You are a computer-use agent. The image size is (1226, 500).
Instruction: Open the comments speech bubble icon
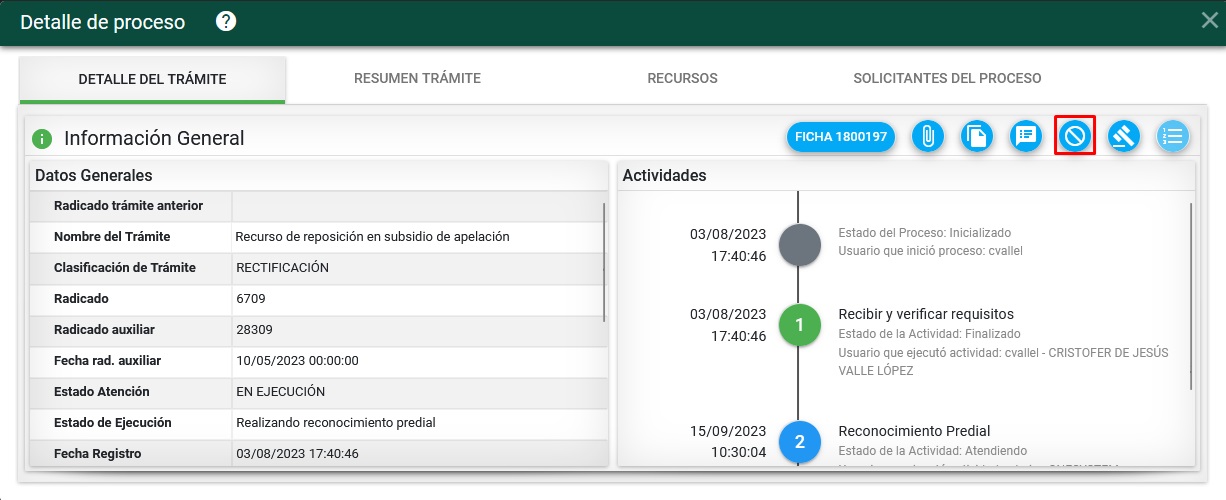1026,136
